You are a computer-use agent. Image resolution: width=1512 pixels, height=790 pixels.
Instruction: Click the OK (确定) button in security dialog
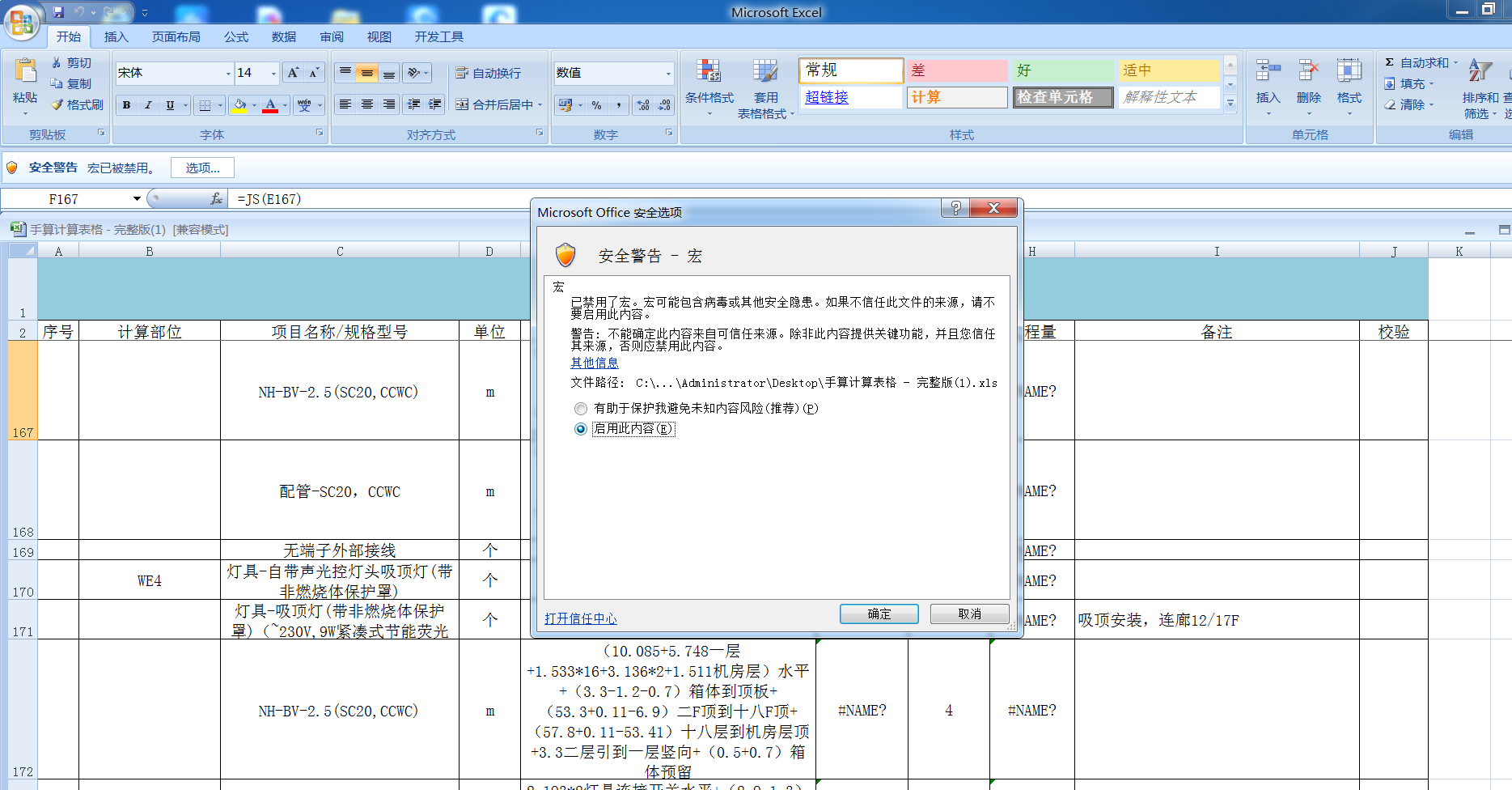pyautogui.click(x=879, y=614)
